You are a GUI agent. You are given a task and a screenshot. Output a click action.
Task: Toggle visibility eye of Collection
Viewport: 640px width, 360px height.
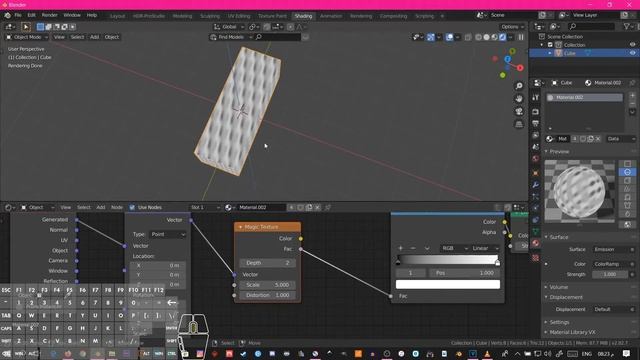[x=632, y=45]
